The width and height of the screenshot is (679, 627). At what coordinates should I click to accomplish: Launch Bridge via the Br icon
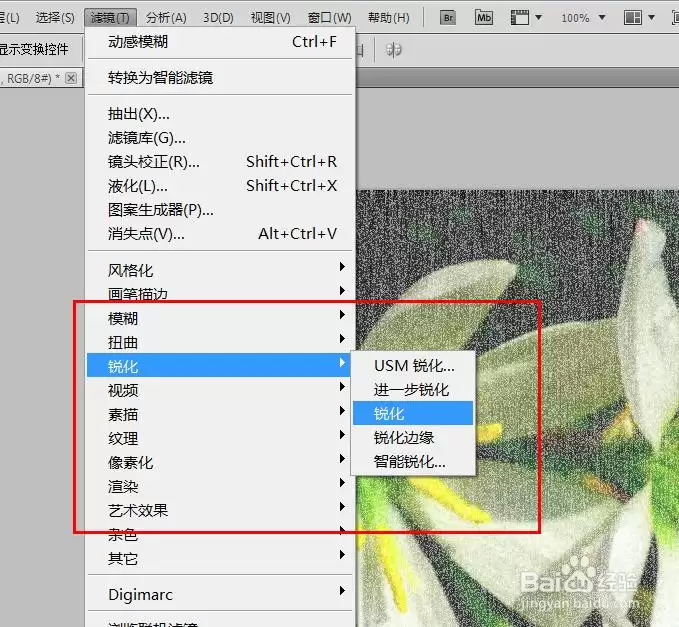point(448,18)
